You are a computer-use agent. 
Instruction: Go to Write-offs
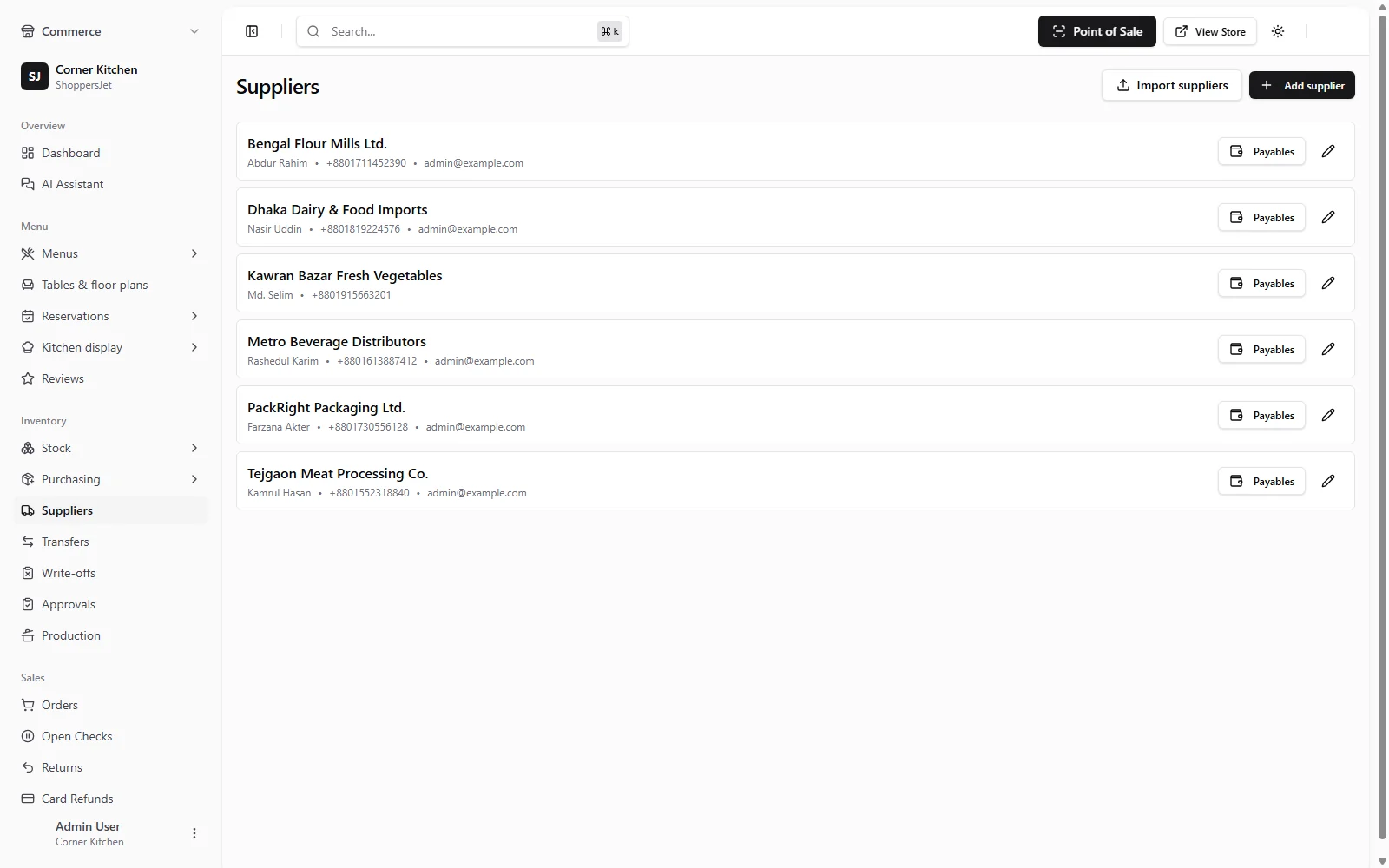(x=110, y=573)
